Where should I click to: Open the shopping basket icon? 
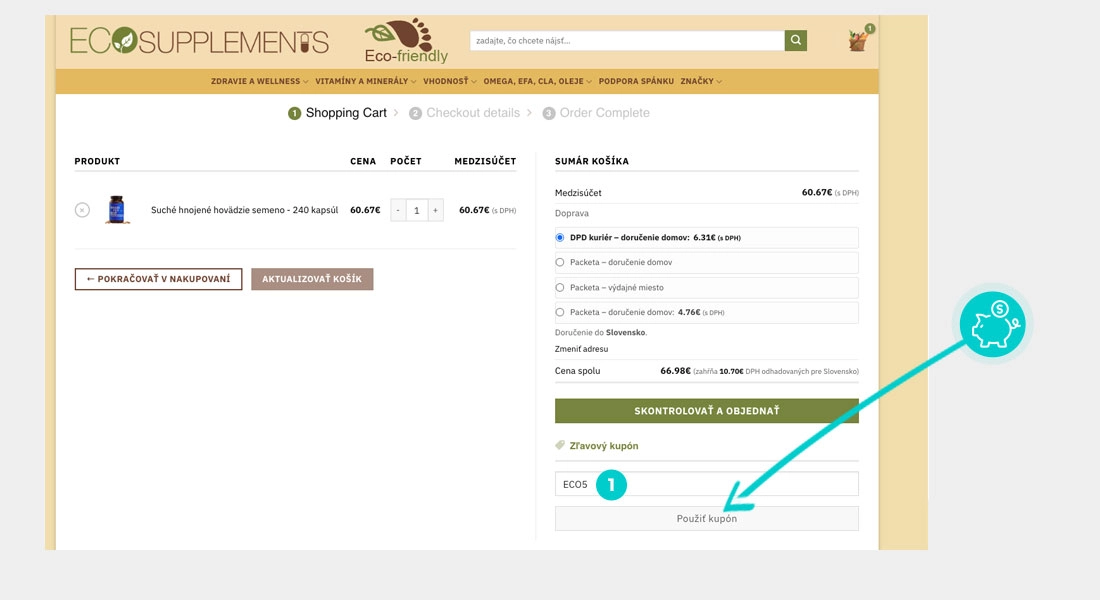pyautogui.click(x=856, y=39)
